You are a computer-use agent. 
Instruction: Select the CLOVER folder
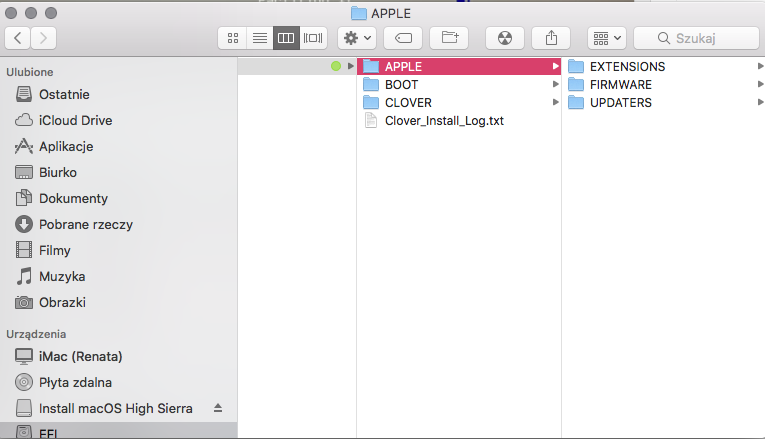(x=459, y=102)
